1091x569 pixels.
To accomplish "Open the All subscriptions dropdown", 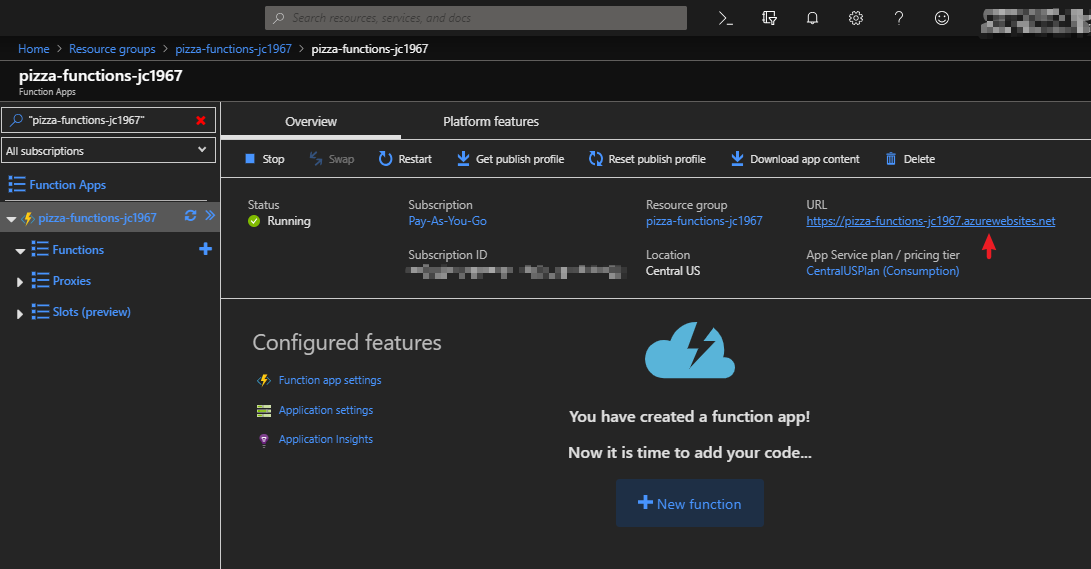I will 109,150.
